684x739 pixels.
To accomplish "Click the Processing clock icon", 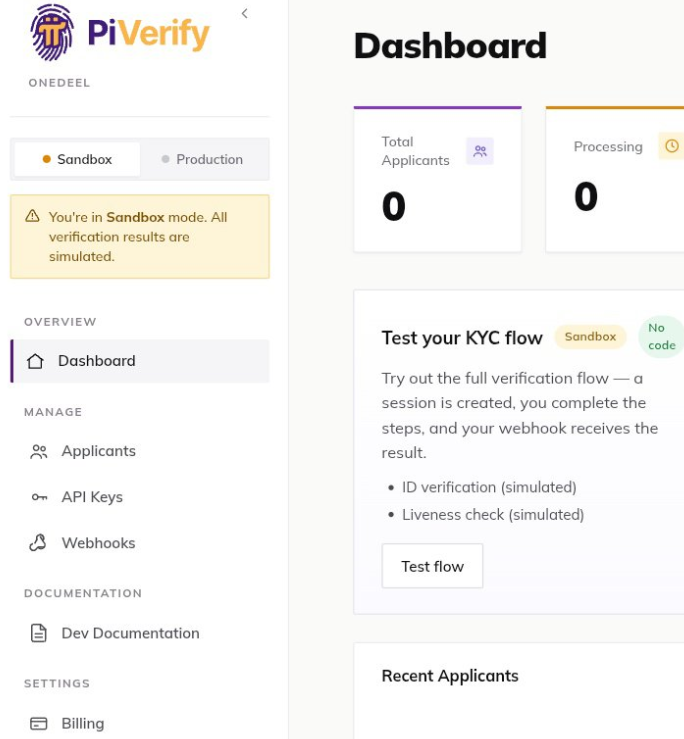I will (x=671, y=146).
